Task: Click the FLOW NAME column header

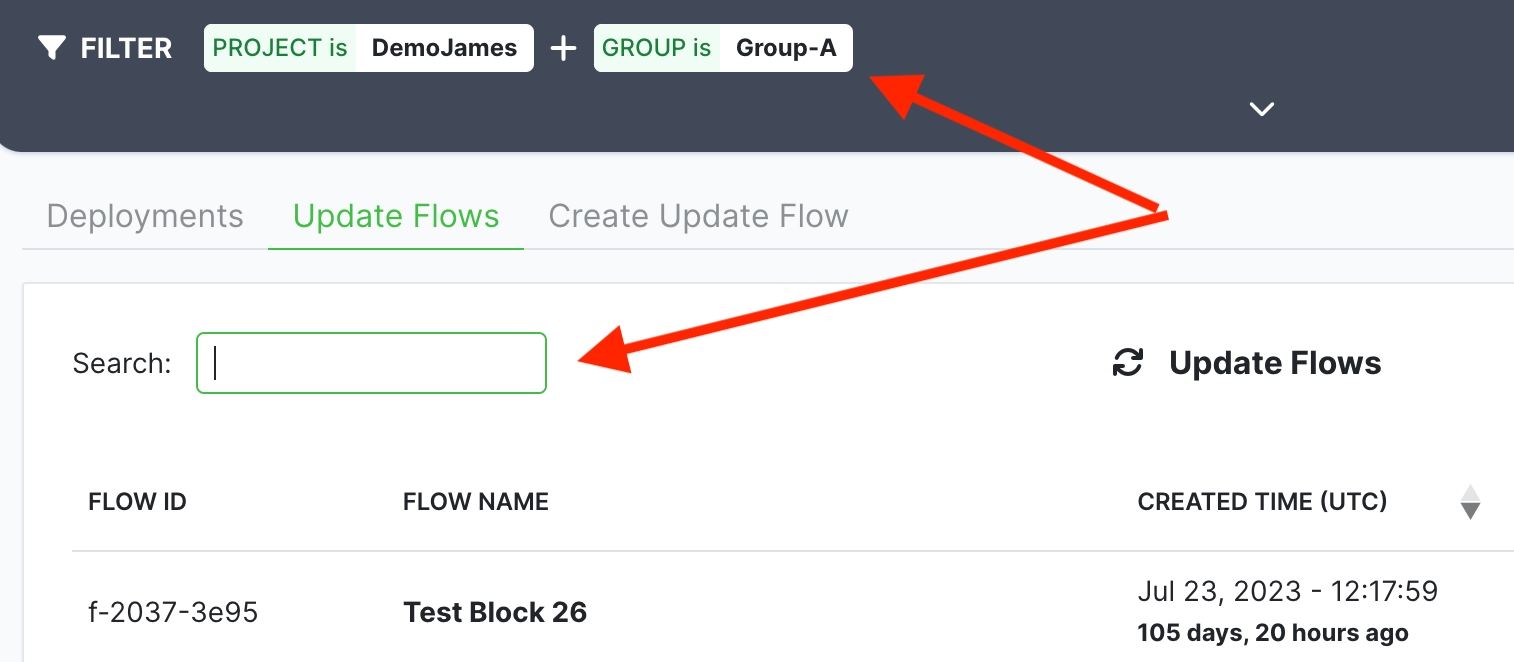Action: (475, 501)
